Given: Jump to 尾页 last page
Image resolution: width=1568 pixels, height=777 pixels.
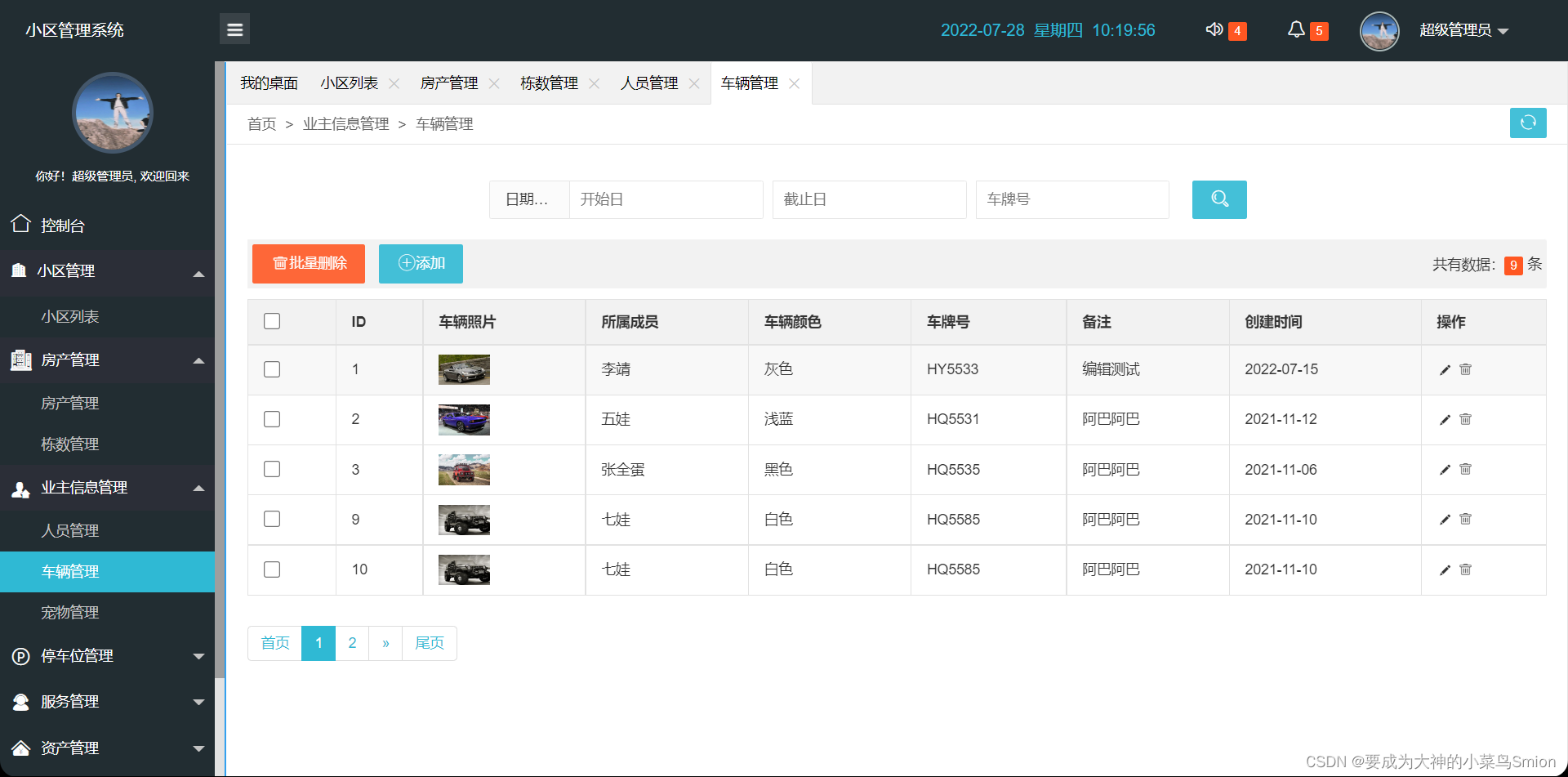Looking at the screenshot, I should point(430,644).
